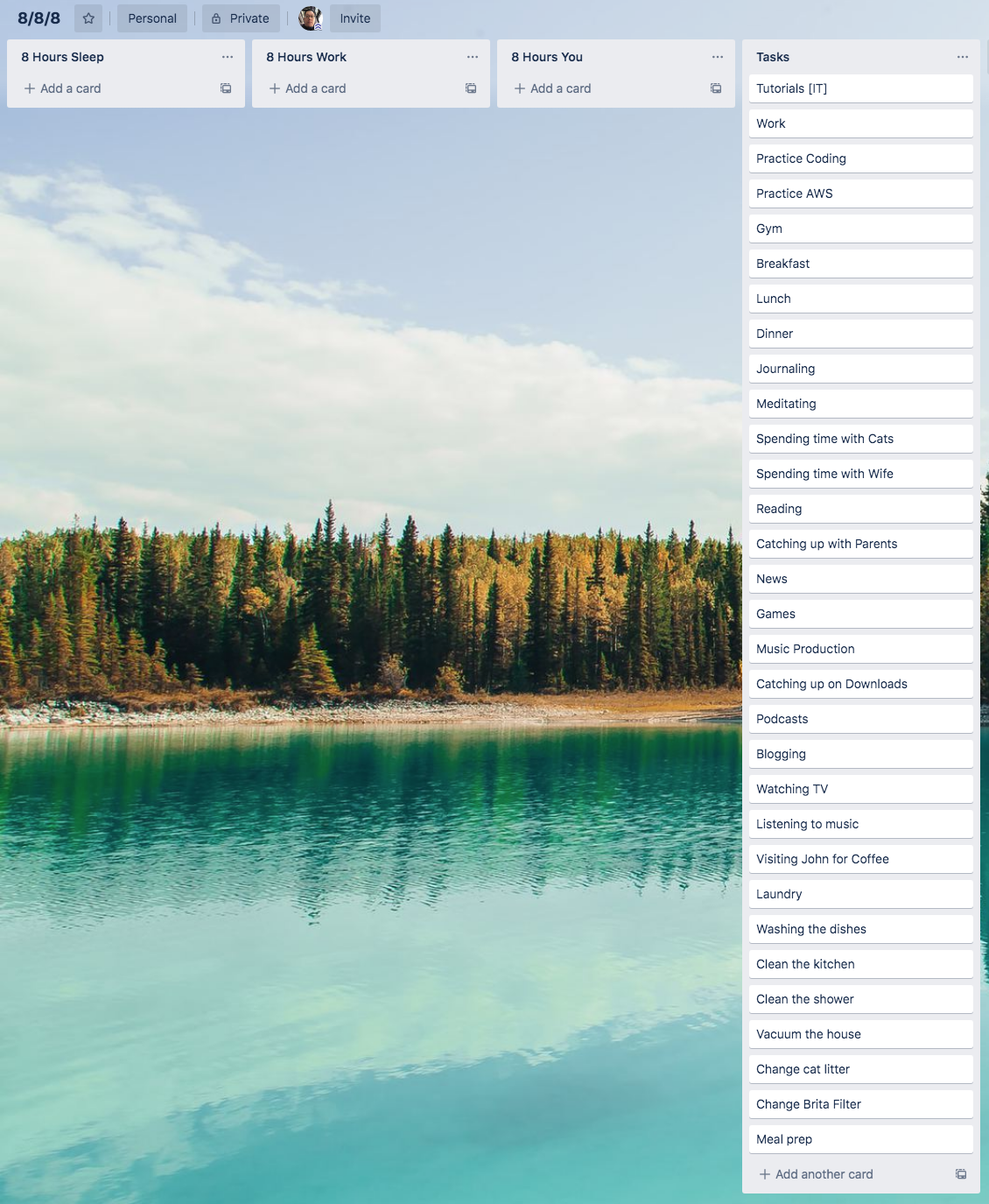The width and height of the screenshot is (989, 1204).
Task: Open the 8 Hours Work list menu
Action: pyautogui.click(x=473, y=57)
